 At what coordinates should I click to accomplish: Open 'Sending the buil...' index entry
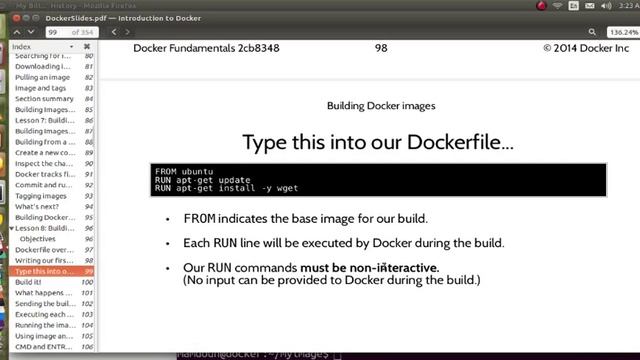(x=53, y=304)
